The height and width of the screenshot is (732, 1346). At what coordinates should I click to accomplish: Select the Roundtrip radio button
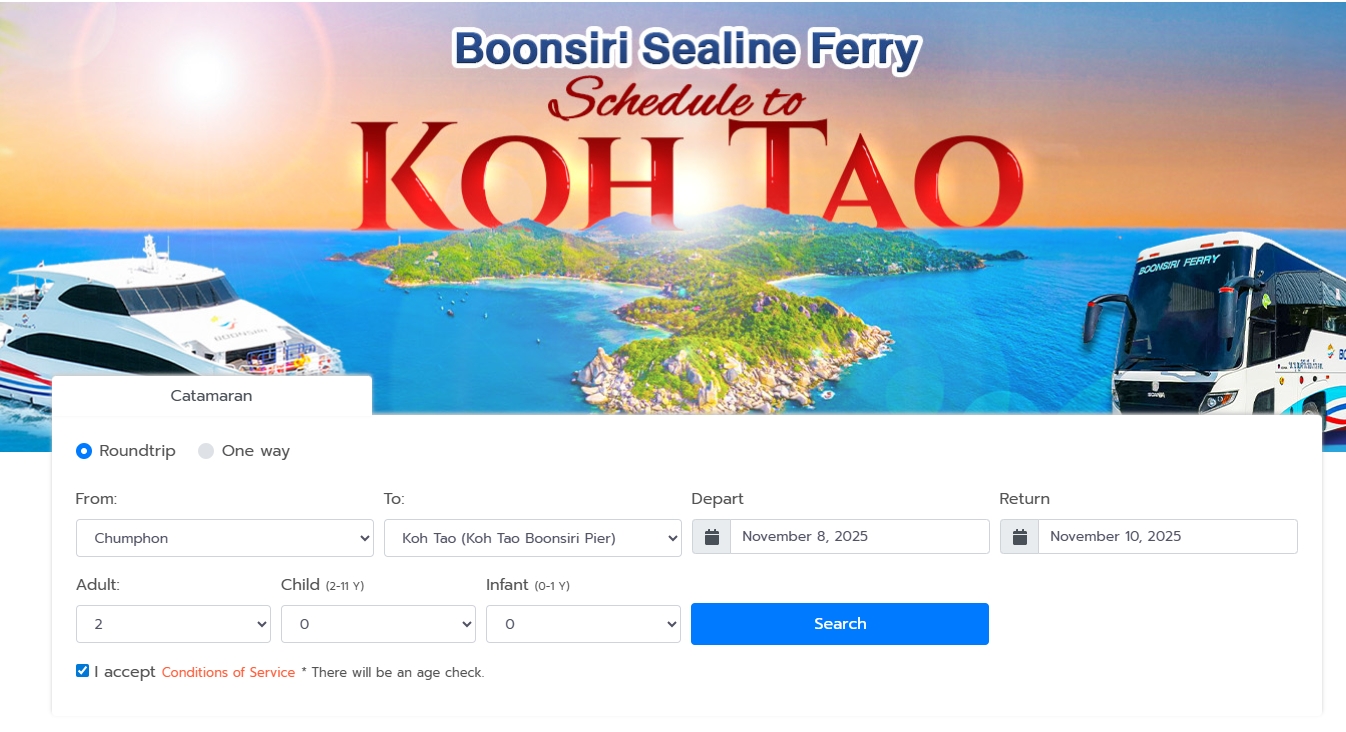[84, 451]
